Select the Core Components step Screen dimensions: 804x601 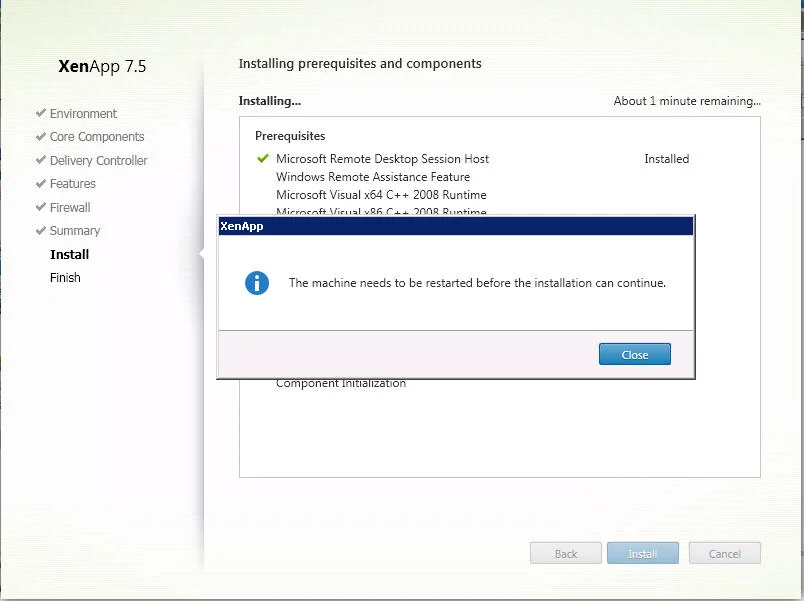(97, 137)
